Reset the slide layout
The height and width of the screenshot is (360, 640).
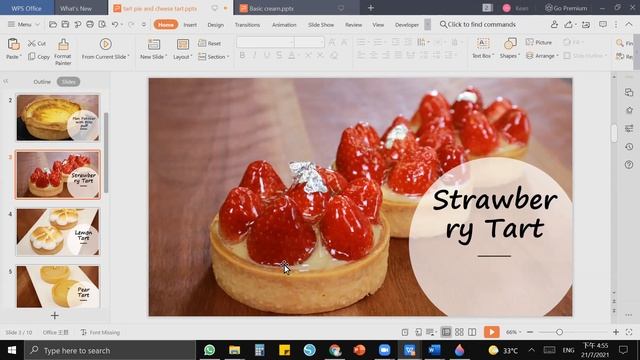click(210, 43)
